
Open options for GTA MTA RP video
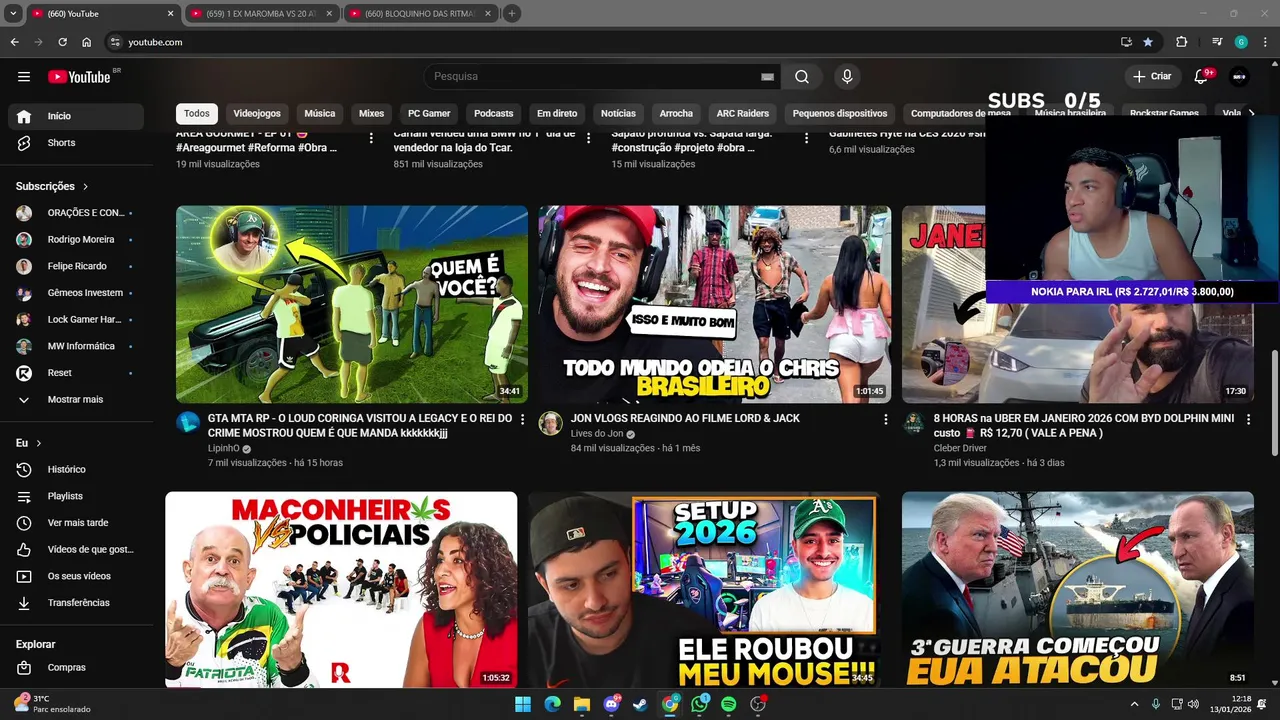[522, 420]
